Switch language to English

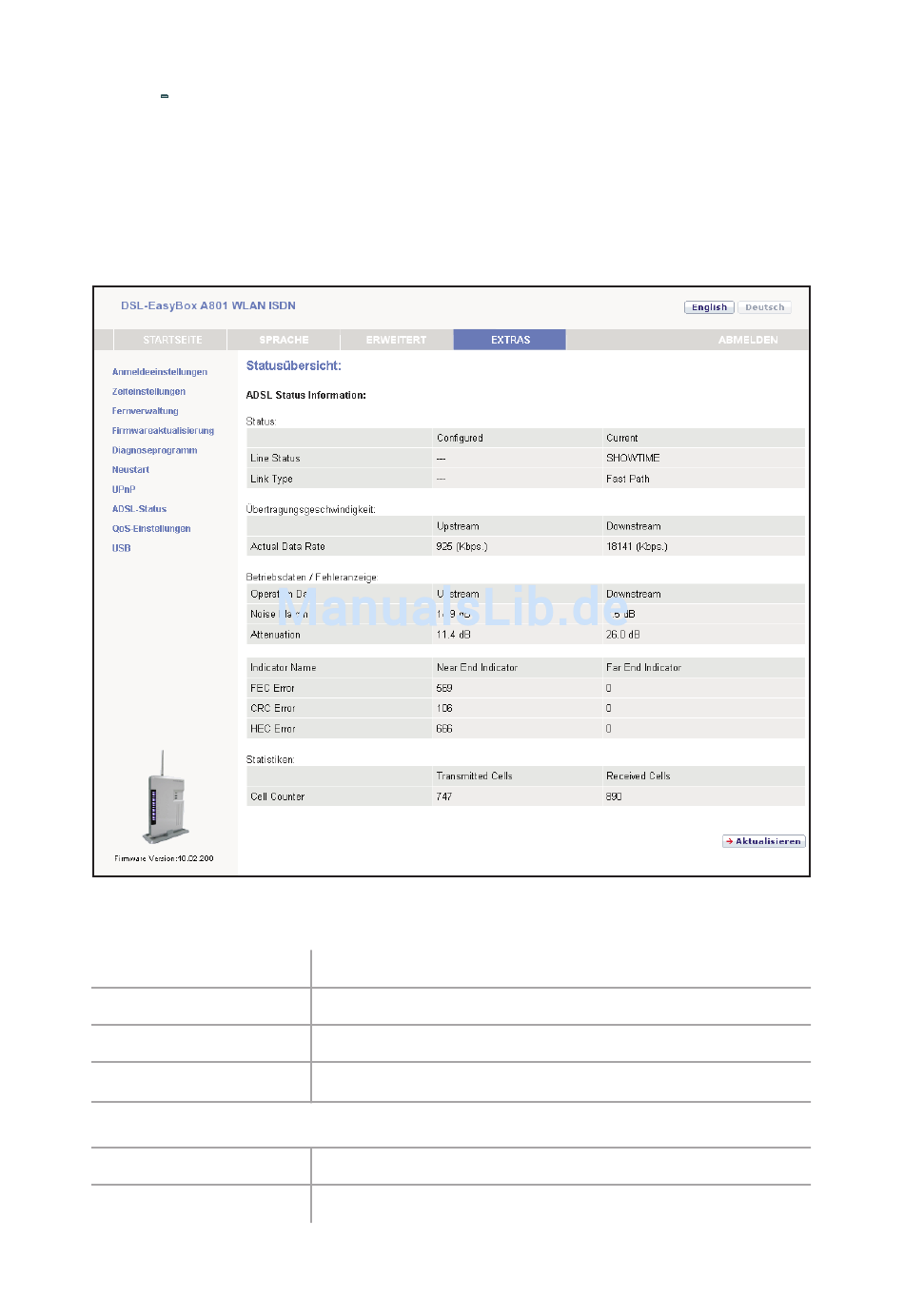709,307
